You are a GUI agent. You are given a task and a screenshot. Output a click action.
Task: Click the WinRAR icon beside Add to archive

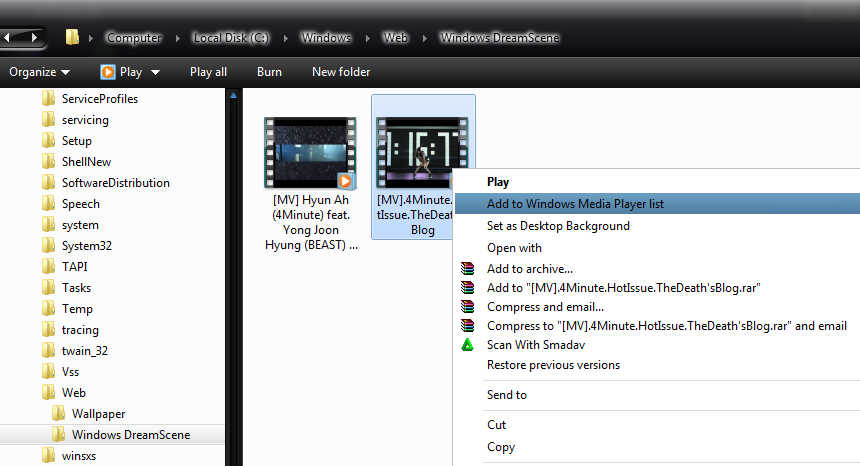pos(467,269)
